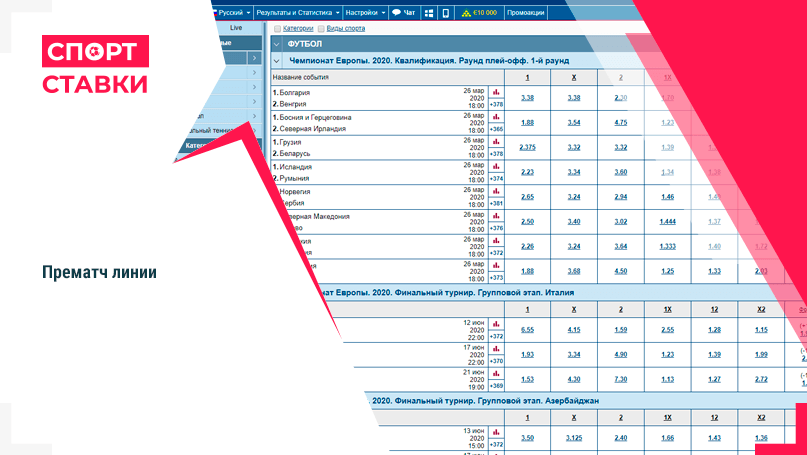
Task: Open +372 markets for 12 июн match
Action: [x=497, y=337]
